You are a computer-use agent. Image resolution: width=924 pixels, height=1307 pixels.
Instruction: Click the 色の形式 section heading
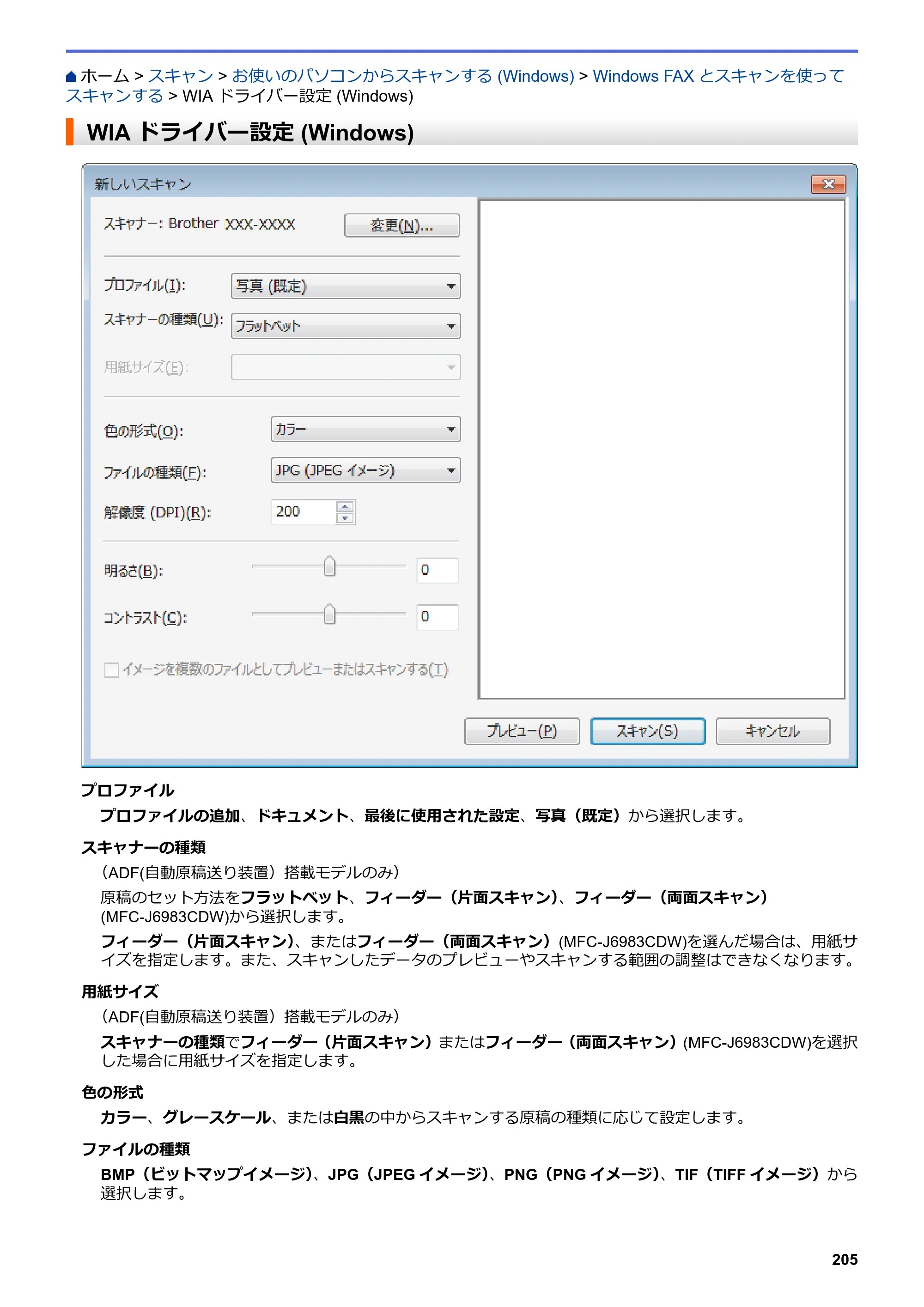point(112,1092)
